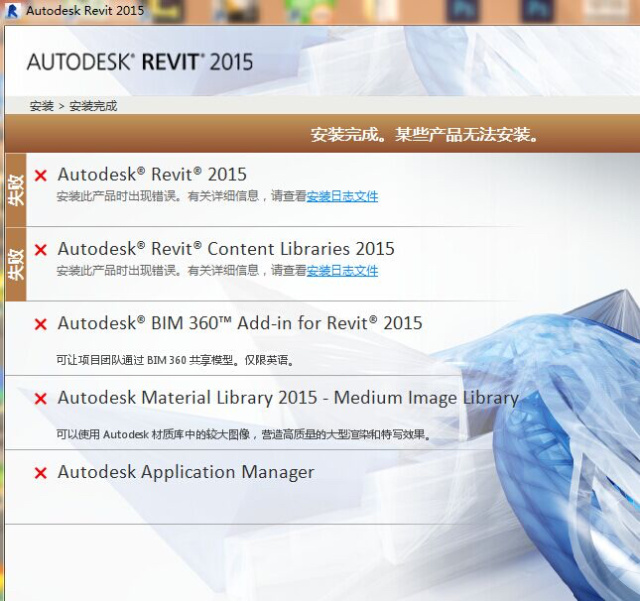Select the BIM 360 Add-in for Revit title
Viewport: 640px width, 601px height.
(240, 324)
